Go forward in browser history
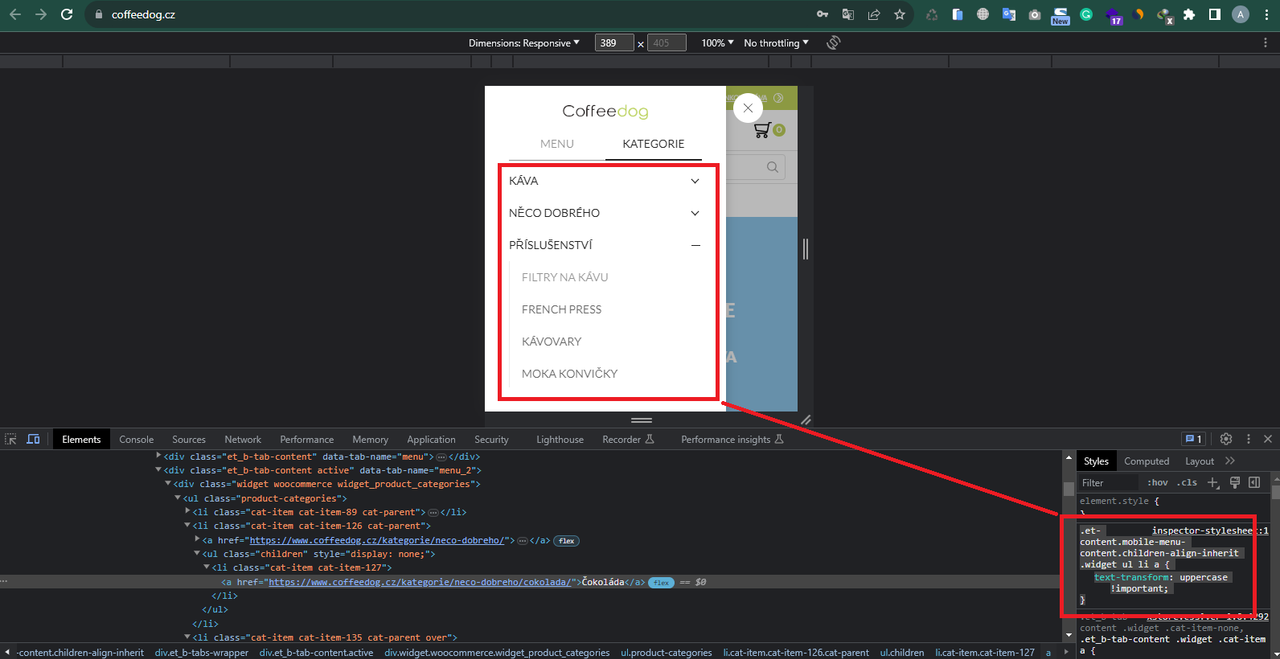Screen dimensions: 1280x659 pyautogui.click(x=41, y=15)
